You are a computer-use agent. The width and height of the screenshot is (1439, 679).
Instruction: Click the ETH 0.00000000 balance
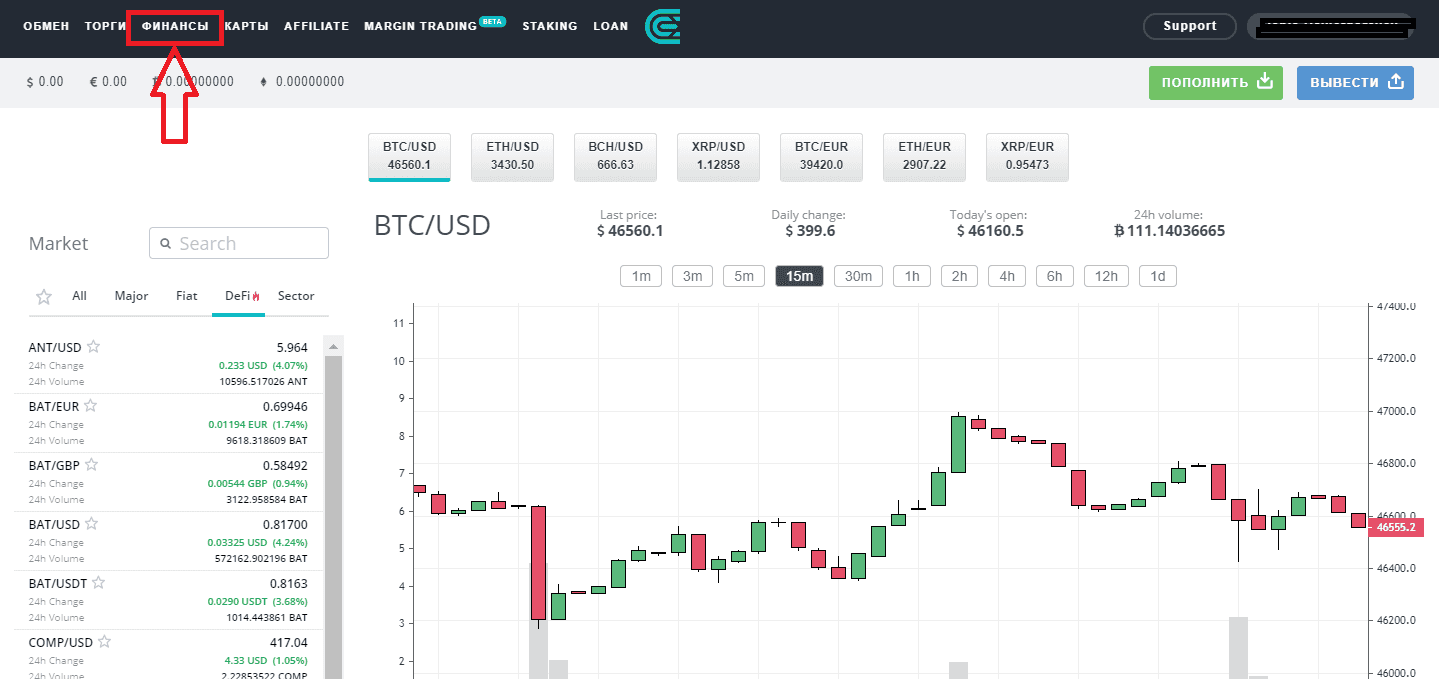[x=302, y=82]
